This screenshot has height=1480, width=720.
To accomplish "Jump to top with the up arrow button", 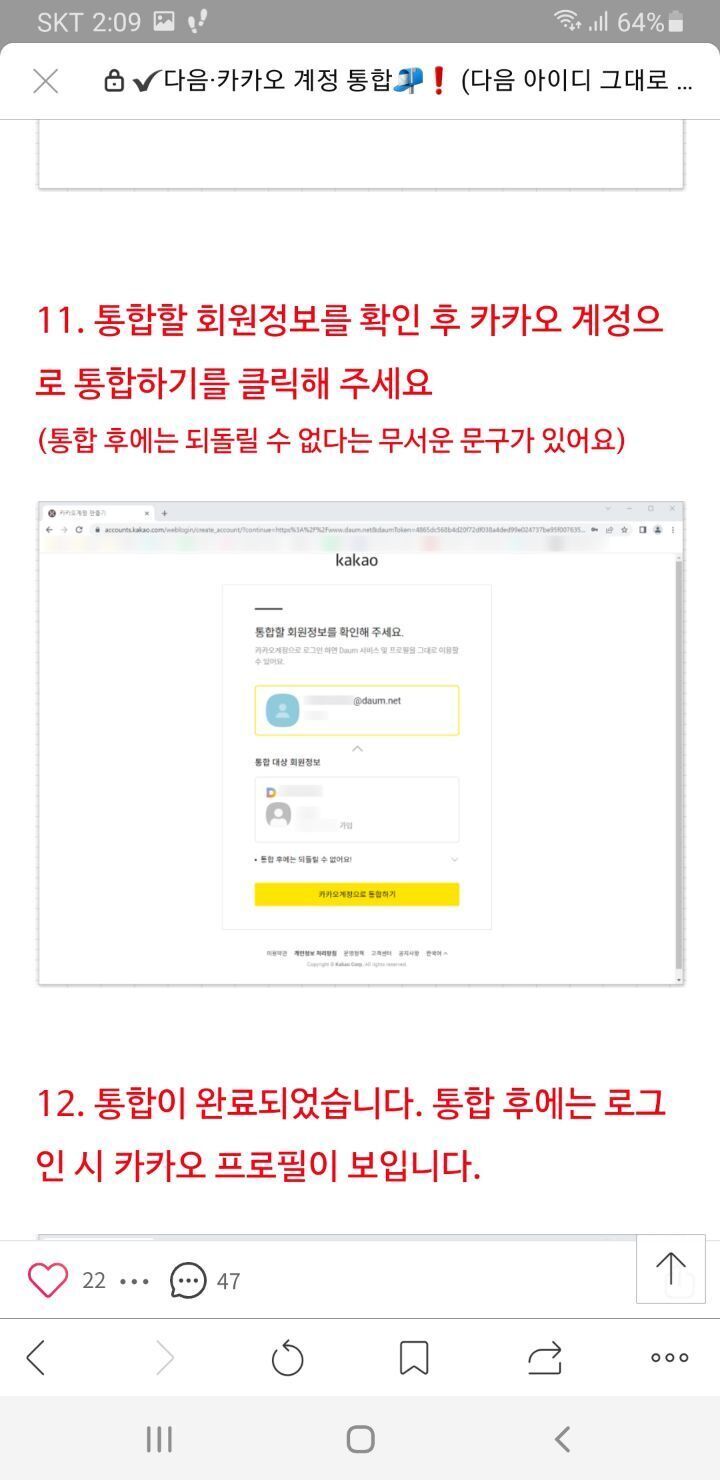I will pyautogui.click(x=670, y=1268).
